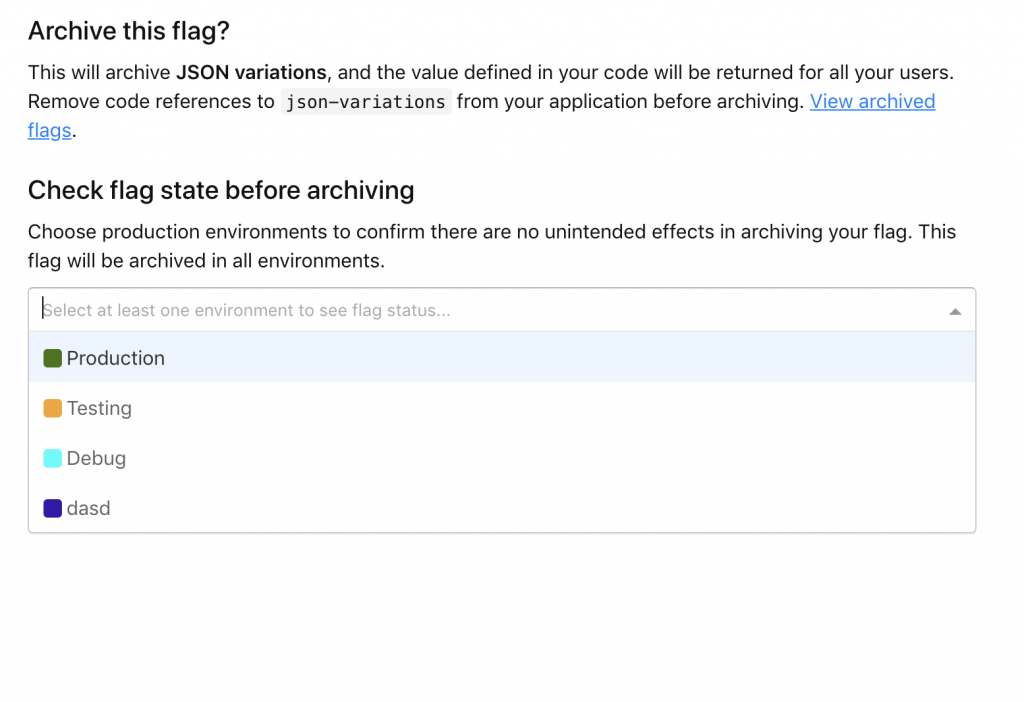Click the cyan Debug color swatch
This screenshot has width=1024, height=702.
[53, 458]
